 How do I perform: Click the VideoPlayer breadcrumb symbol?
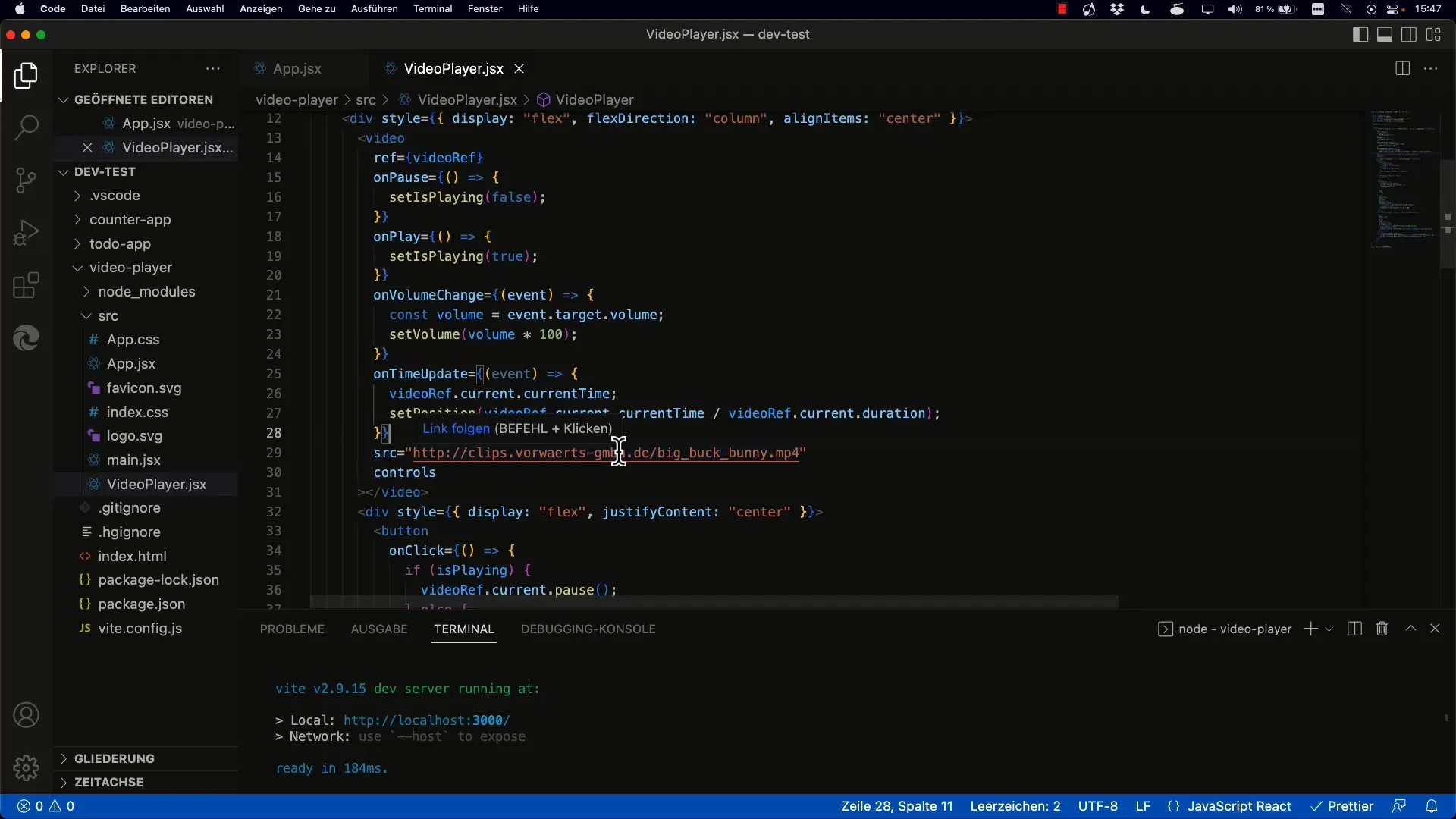[585, 99]
